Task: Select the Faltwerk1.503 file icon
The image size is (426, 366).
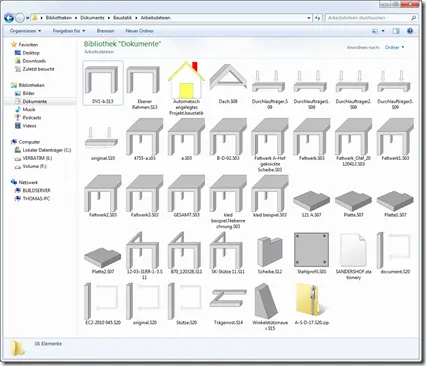Action: 395,137
